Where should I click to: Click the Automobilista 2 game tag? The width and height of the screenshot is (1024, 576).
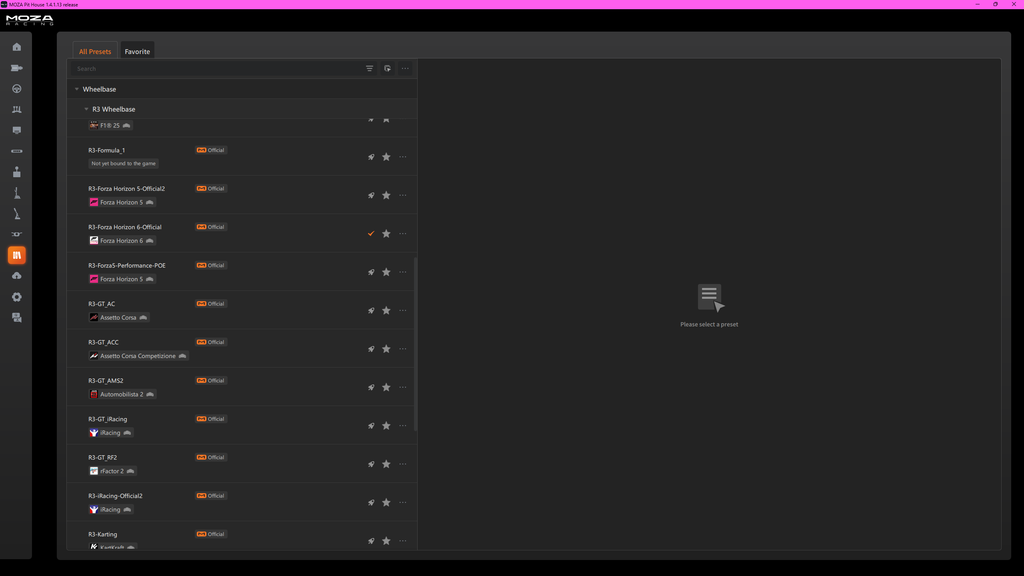click(x=122, y=394)
